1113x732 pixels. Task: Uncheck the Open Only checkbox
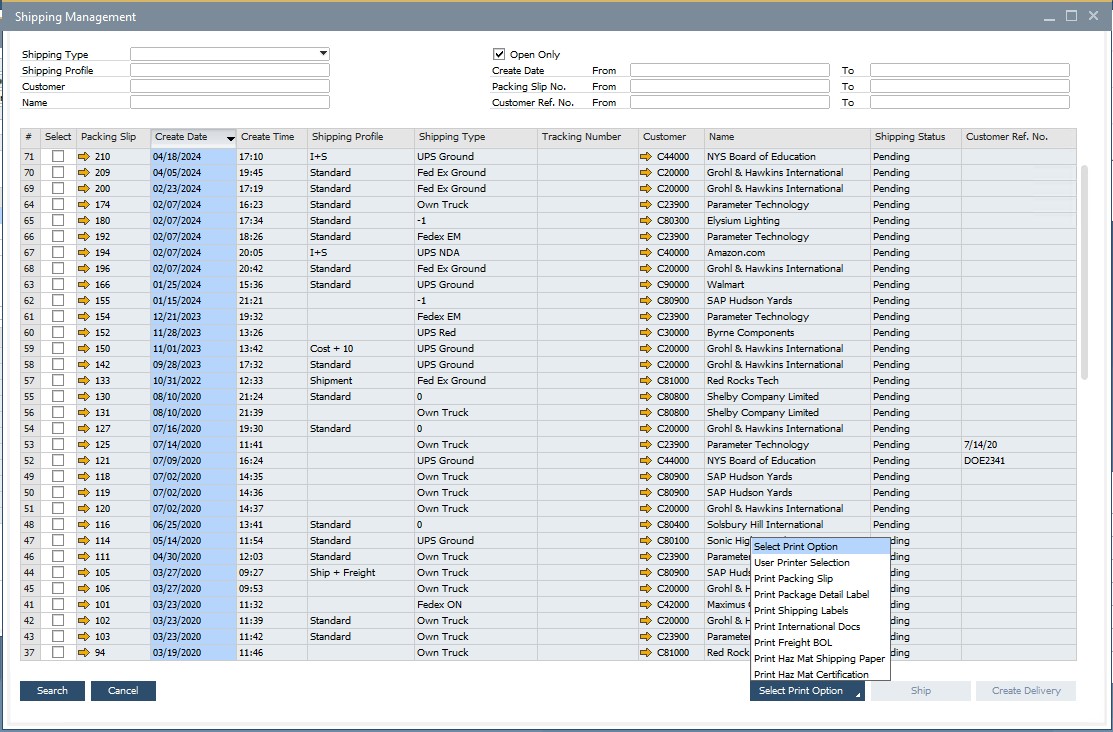point(497,54)
